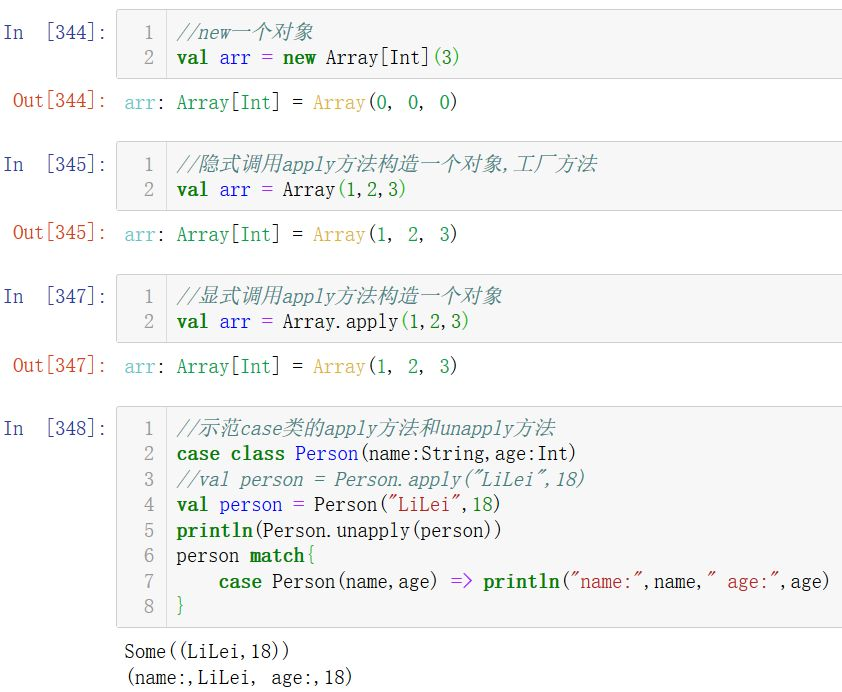
Task: Click the In [348] cell prompt
Action: tap(55, 429)
